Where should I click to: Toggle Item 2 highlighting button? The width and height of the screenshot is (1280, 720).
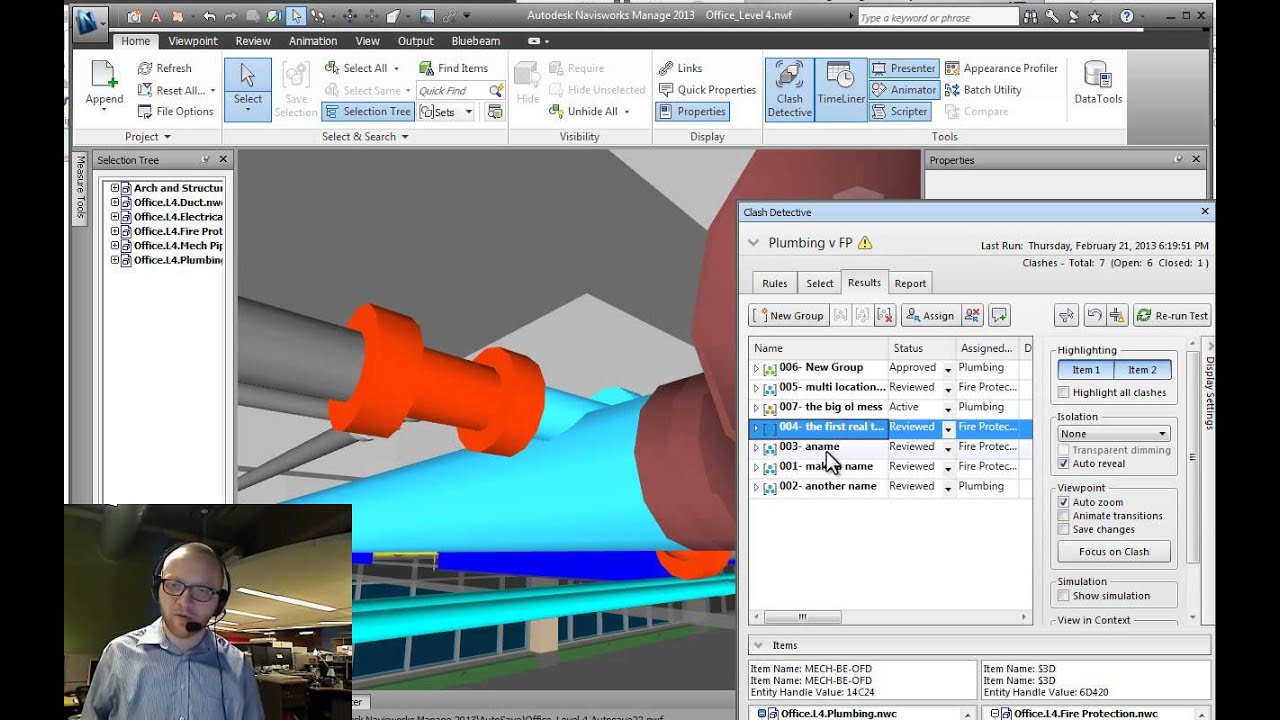(1142, 370)
